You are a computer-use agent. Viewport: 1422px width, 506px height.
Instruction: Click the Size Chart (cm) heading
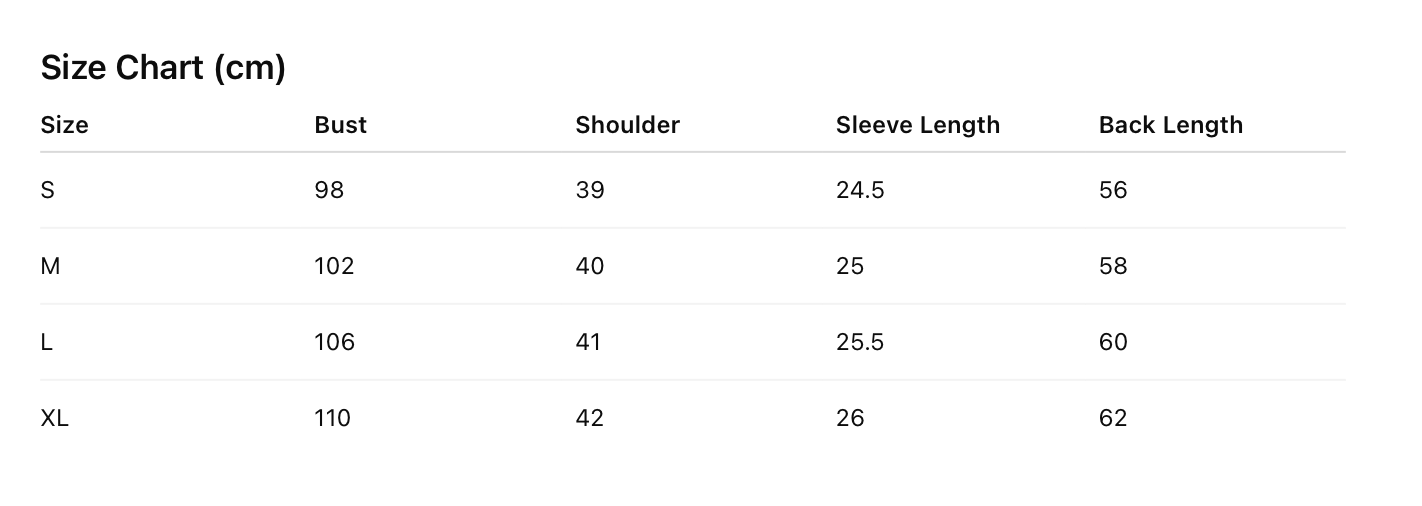click(x=163, y=68)
